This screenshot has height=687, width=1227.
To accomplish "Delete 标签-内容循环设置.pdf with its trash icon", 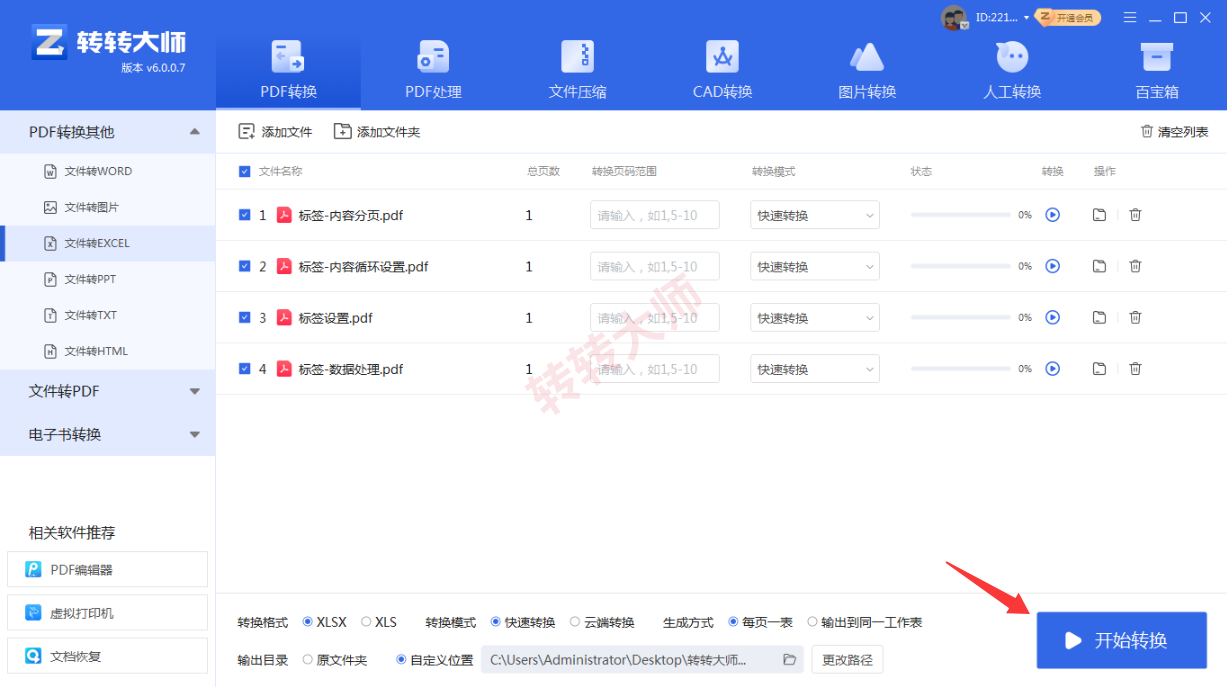I will pyautogui.click(x=1135, y=266).
